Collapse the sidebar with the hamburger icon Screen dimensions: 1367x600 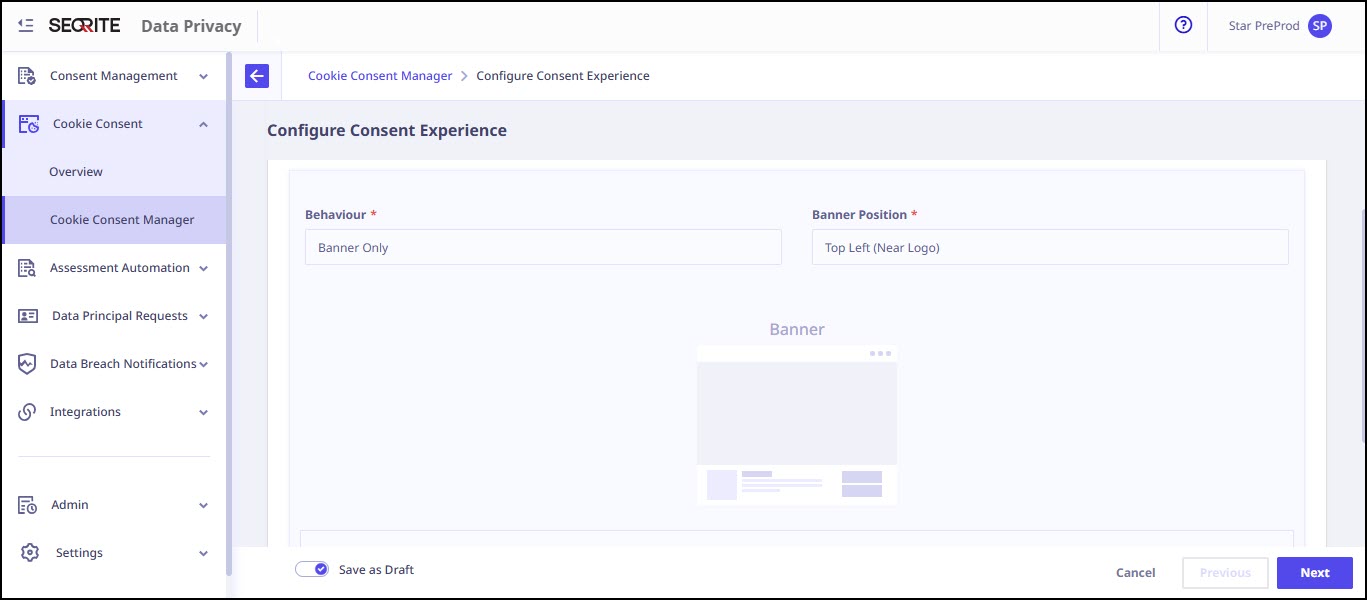[x=26, y=26]
